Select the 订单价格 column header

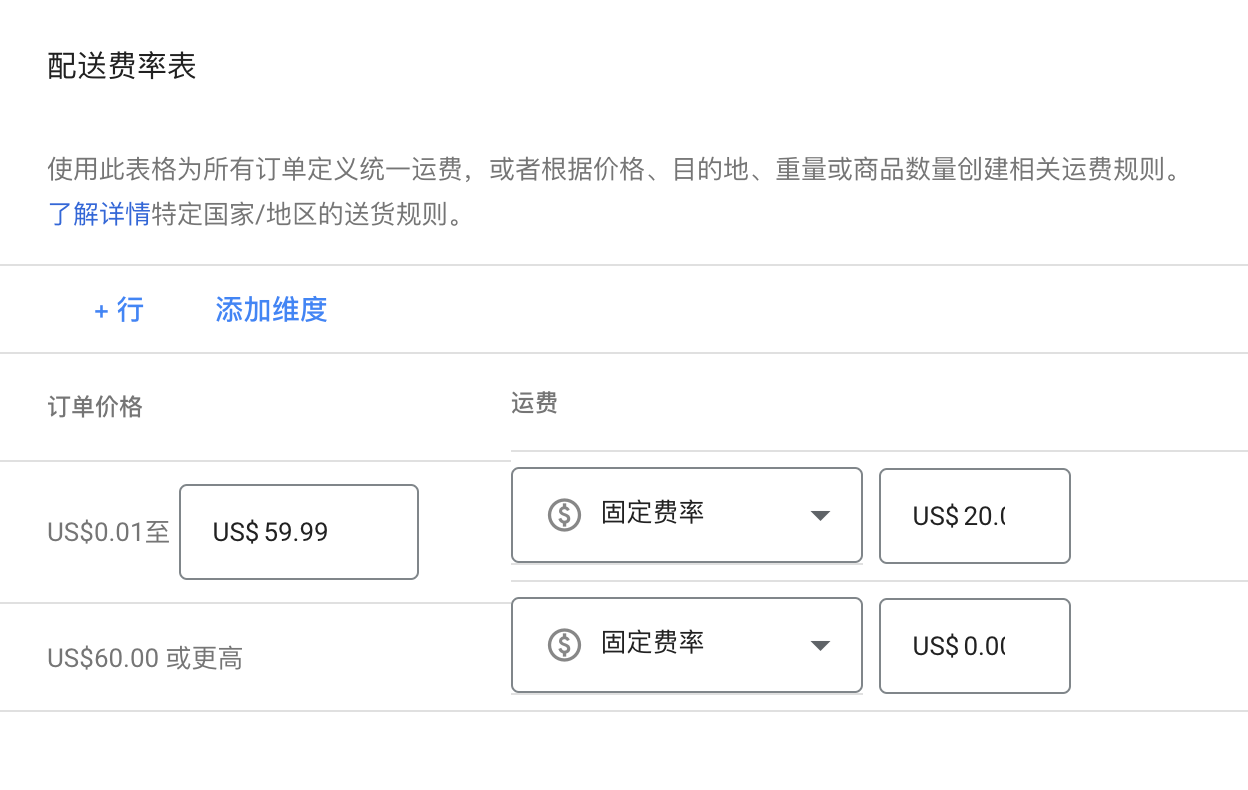point(95,406)
